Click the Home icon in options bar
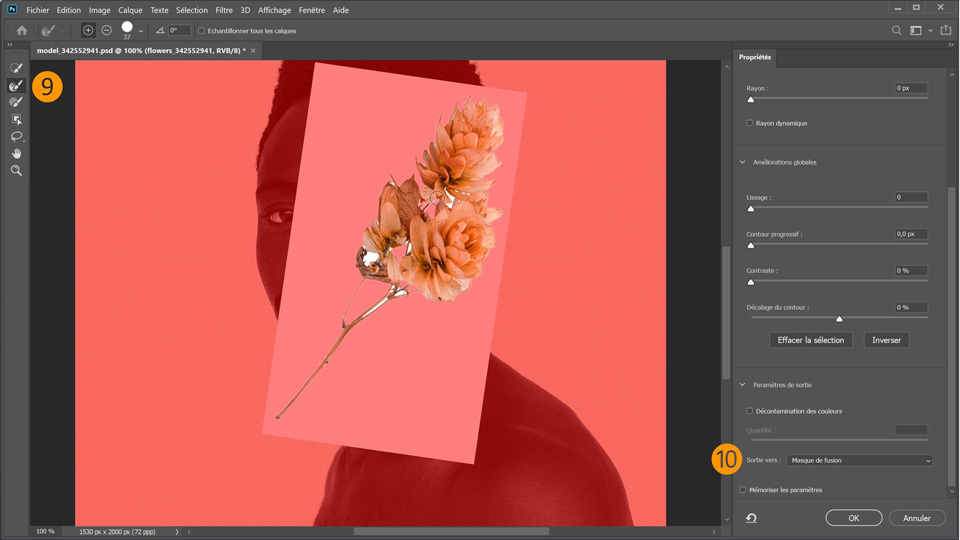Viewport: 960px width, 540px height. tap(22, 30)
